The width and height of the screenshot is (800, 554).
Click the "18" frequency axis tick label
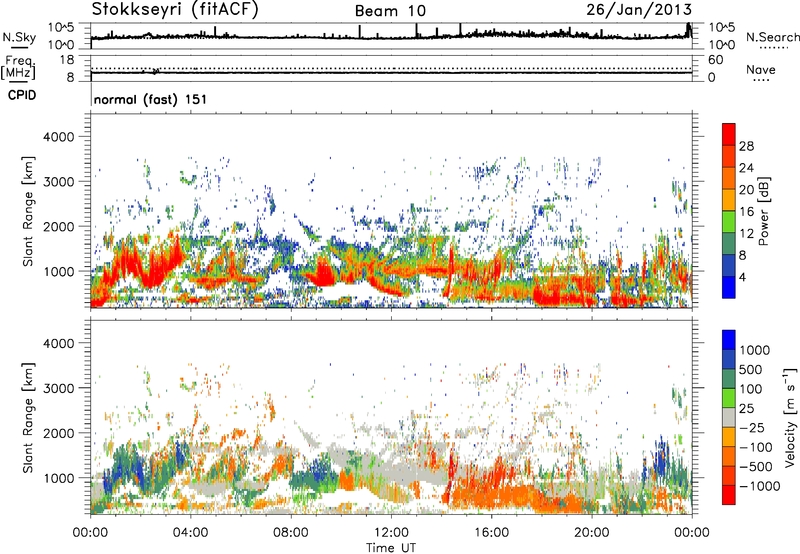click(x=67, y=60)
